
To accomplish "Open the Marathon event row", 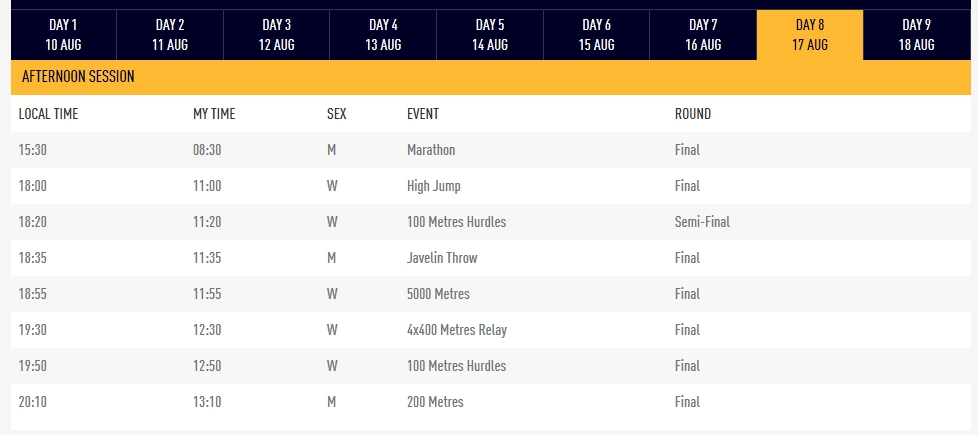I will pyautogui.click(x=491, y=150).
